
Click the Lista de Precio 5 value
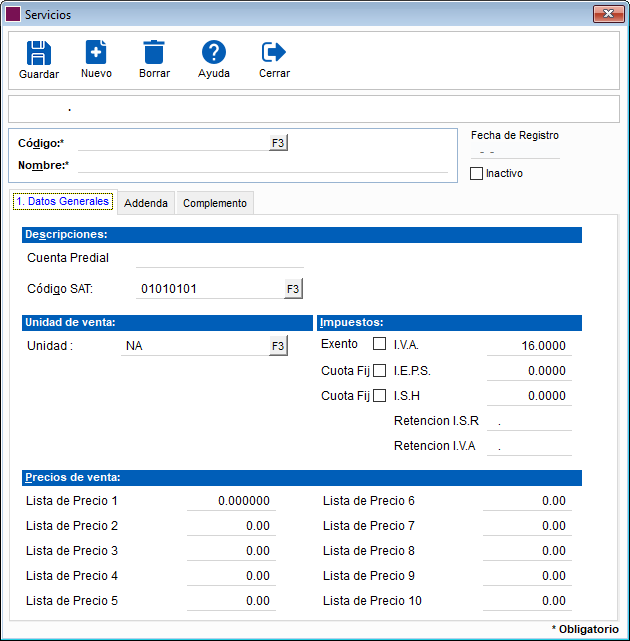point(231,601)
